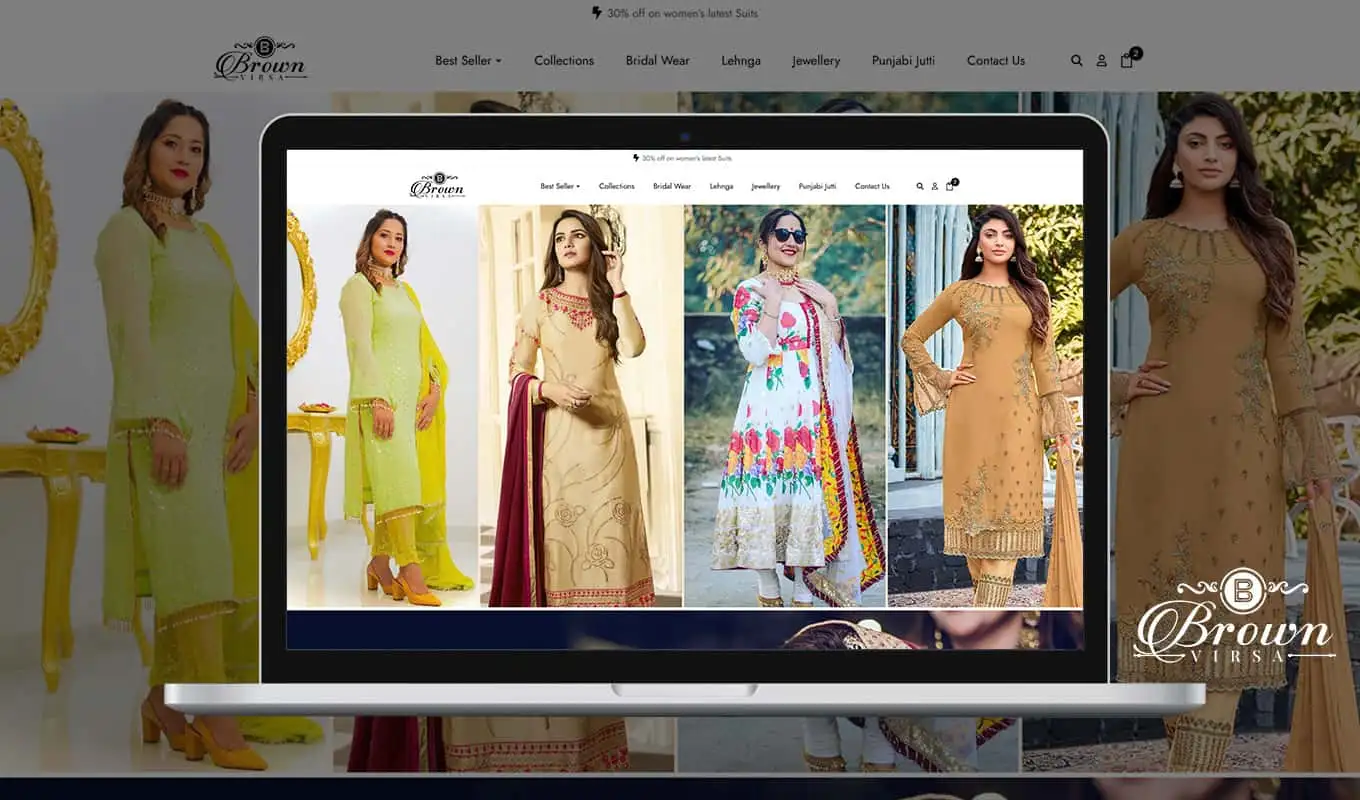Open Collections in the dimmed top header

(x=564, y=61)
